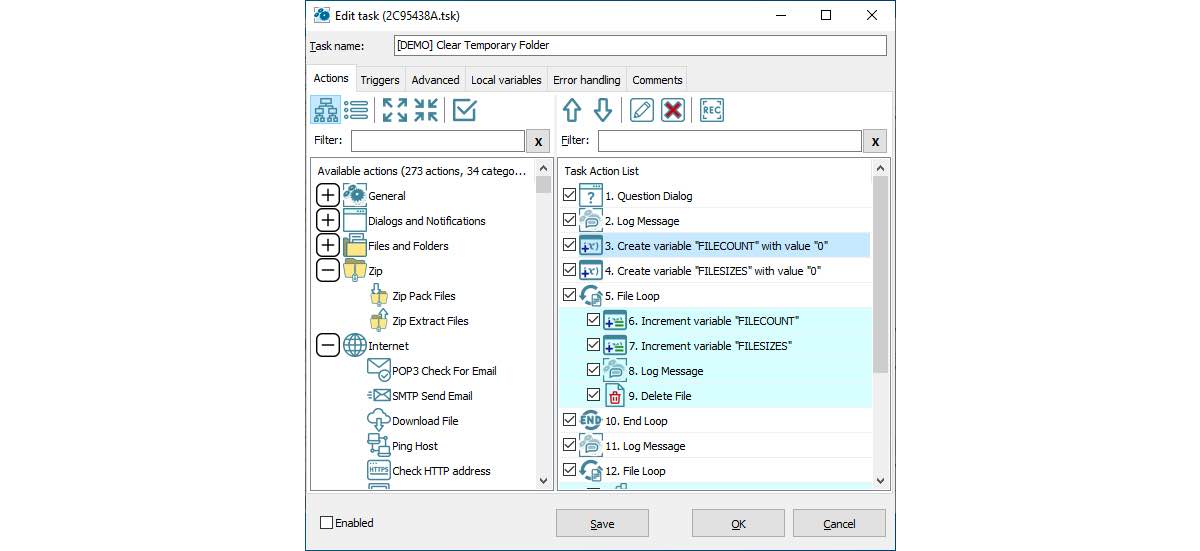
Task: Delete selected action with red X
Action: click(x=673, y=110)
